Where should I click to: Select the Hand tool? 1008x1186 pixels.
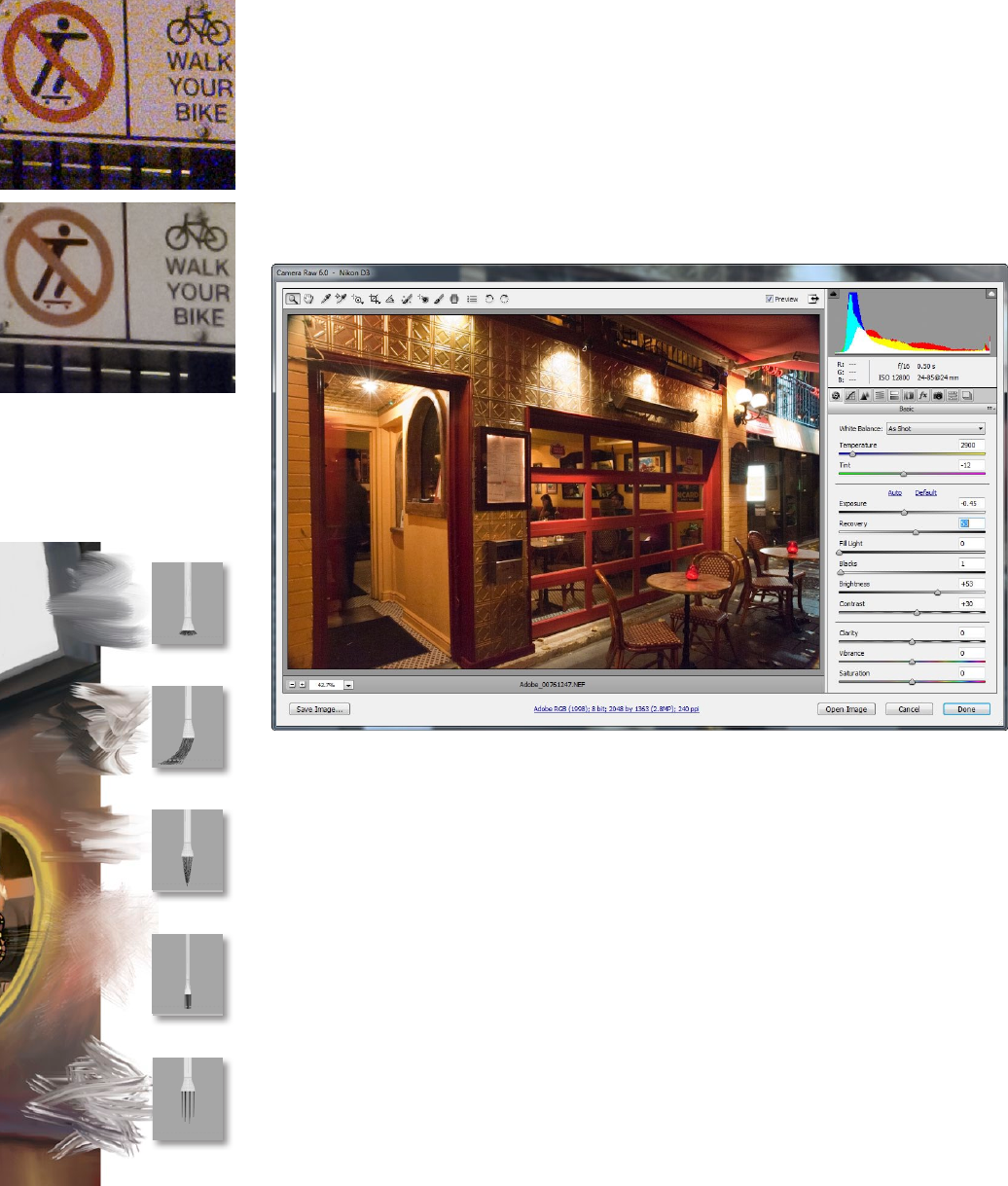tap(308, 300)
